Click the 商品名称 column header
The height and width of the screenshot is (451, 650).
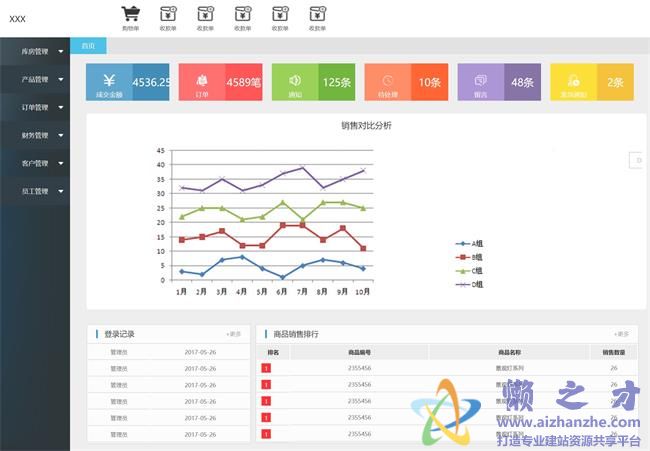[x=509, y=352]
